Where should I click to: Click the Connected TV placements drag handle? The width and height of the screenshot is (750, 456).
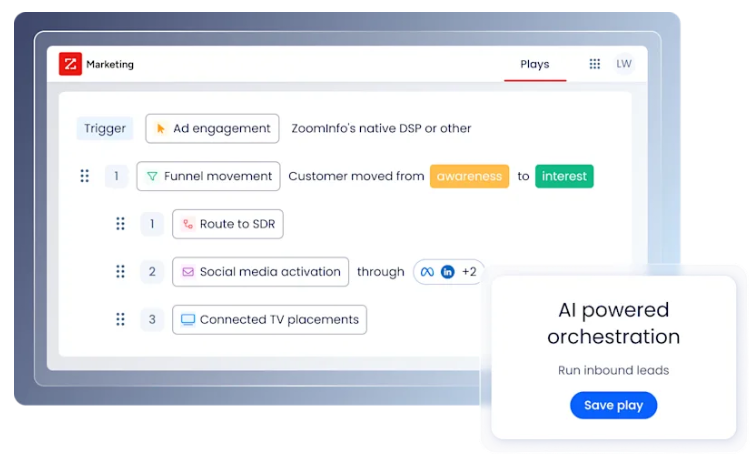point(121,320)
